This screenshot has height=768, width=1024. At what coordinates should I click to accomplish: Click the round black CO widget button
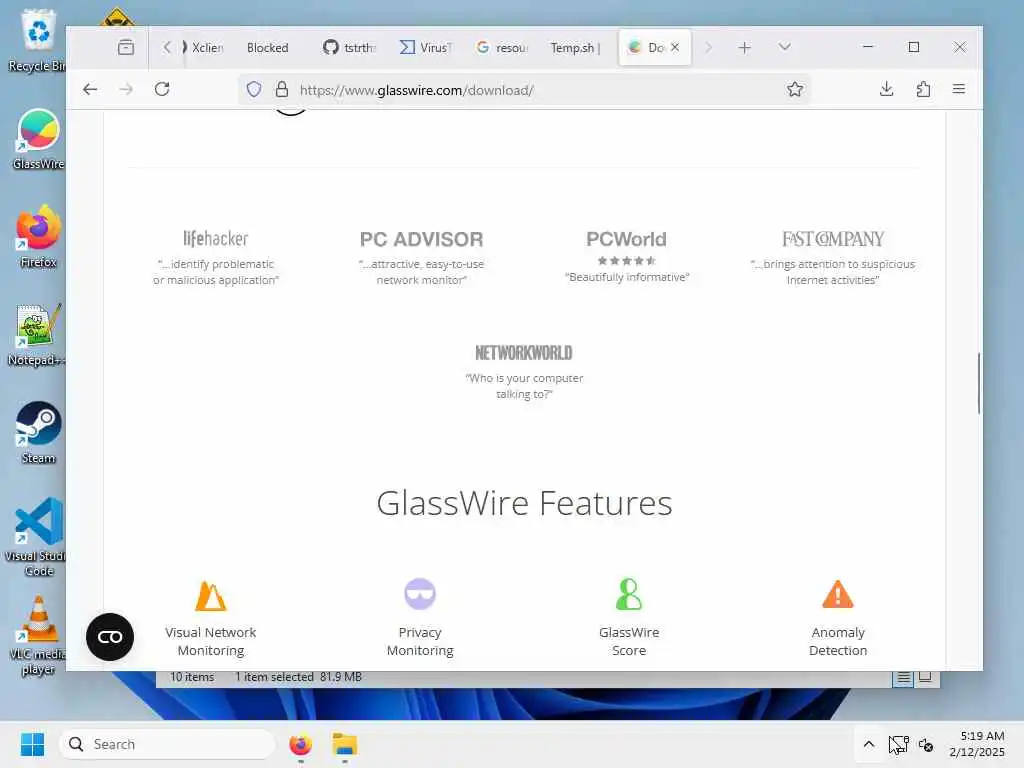pyautogui.click(x=110, y=637)
